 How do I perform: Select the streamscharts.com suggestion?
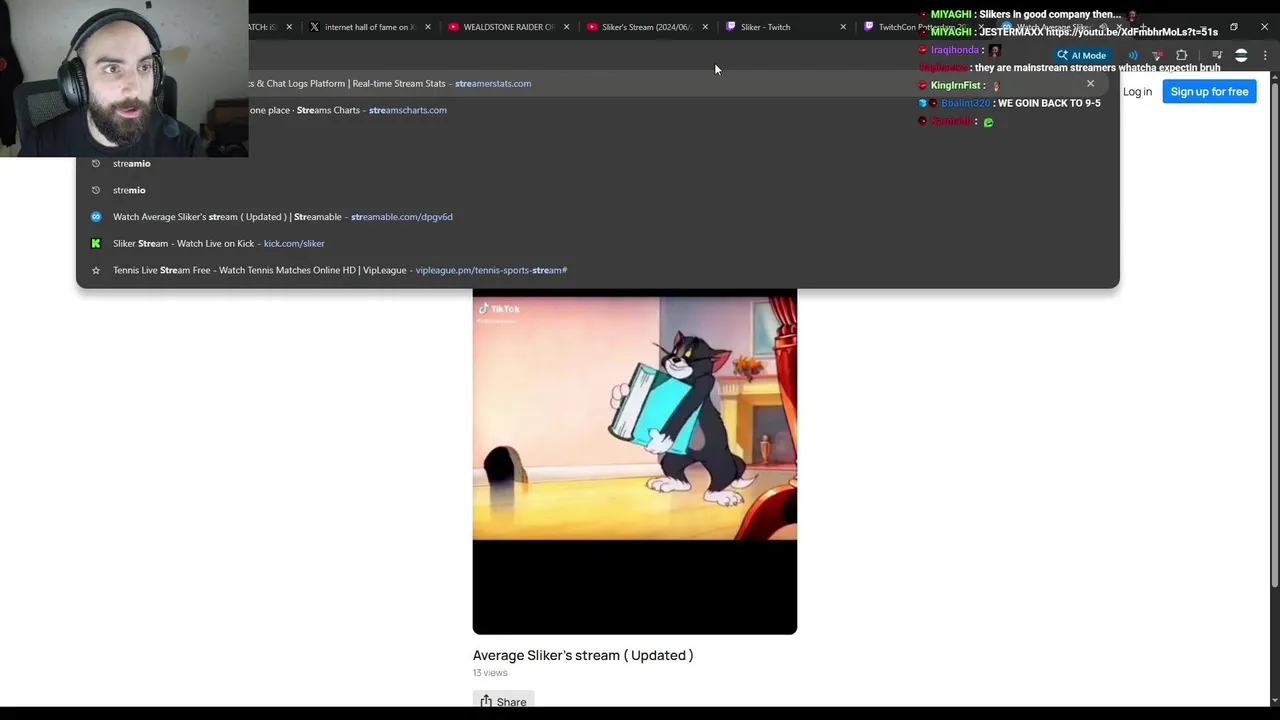tap(597, 110)
